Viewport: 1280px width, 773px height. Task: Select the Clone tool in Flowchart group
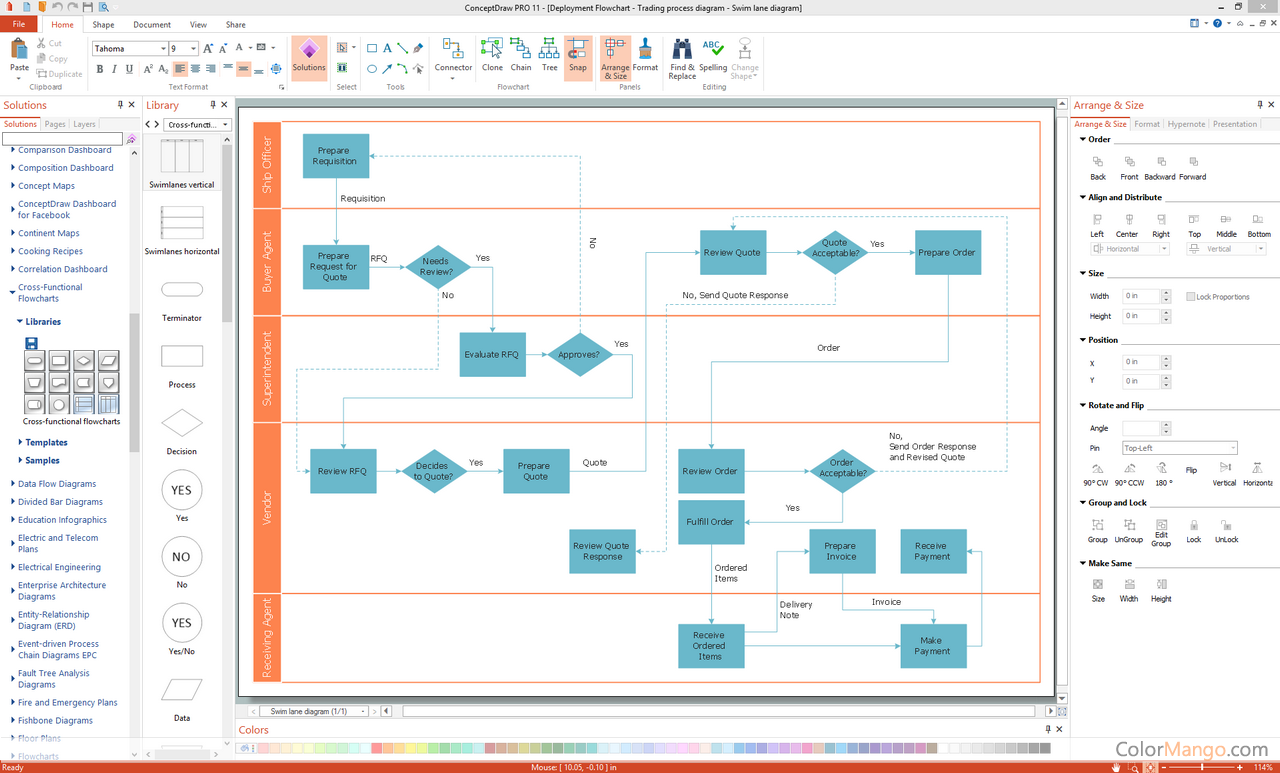491,57
